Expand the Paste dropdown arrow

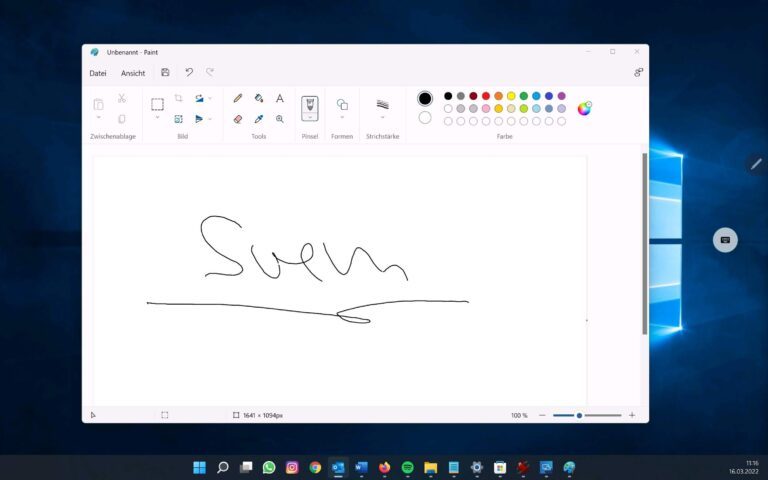point(98,118)
